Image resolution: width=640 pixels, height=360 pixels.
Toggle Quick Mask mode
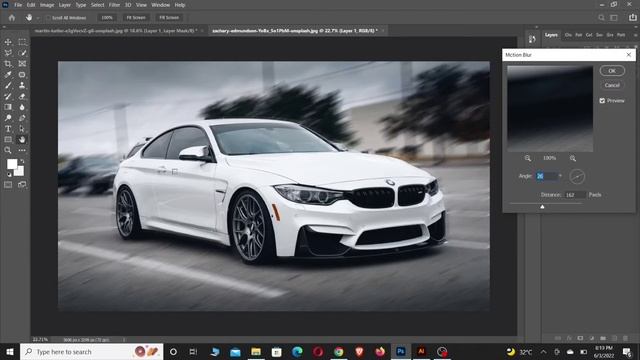tap(8, 185)
